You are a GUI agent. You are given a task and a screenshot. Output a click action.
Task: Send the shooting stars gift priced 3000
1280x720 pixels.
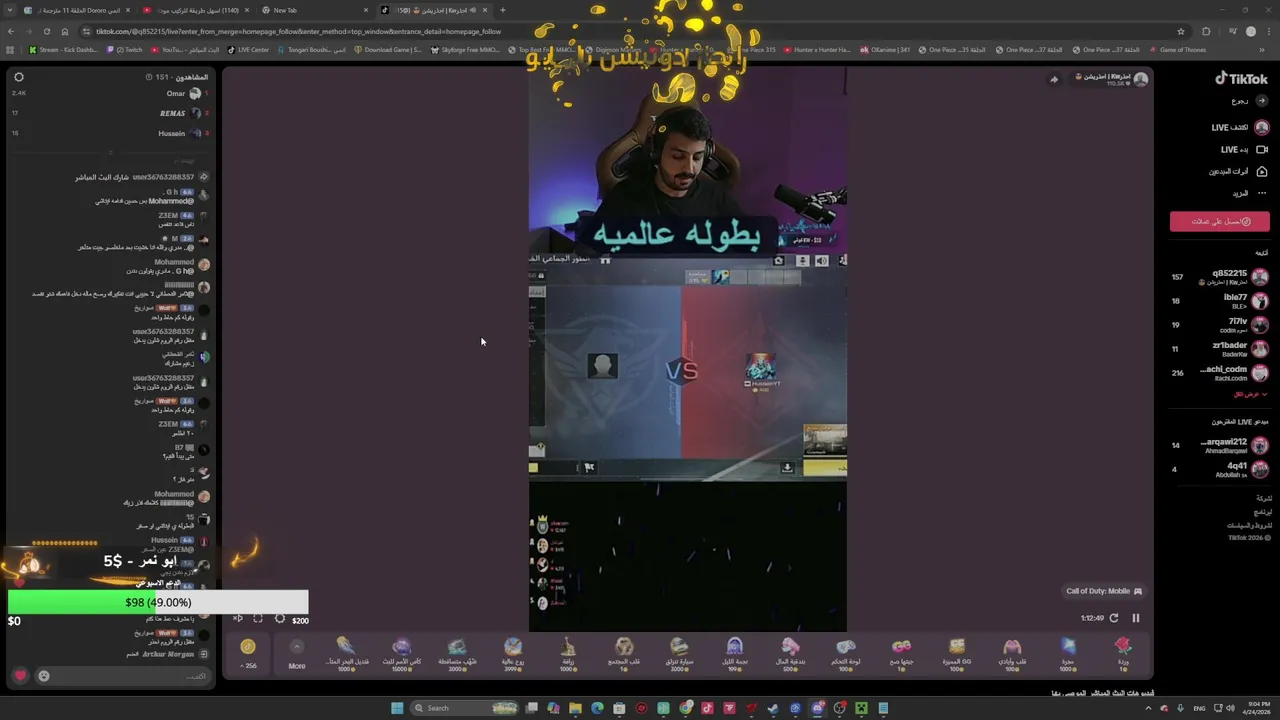coord(457,653)
